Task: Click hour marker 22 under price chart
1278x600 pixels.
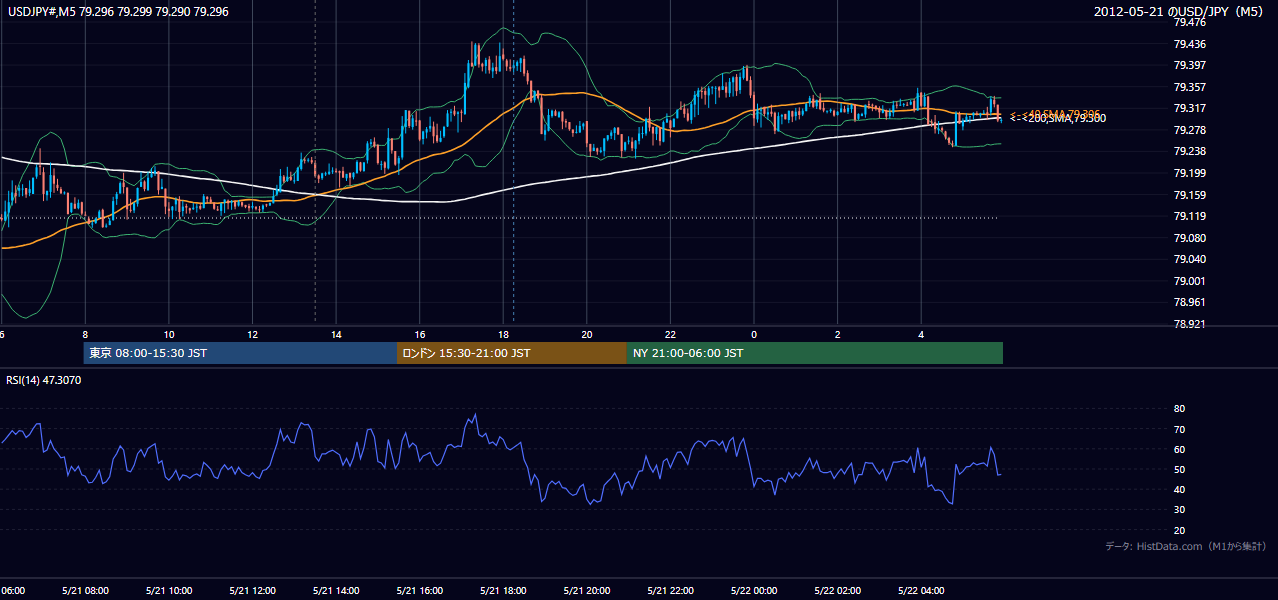Action: coord(670,334)
